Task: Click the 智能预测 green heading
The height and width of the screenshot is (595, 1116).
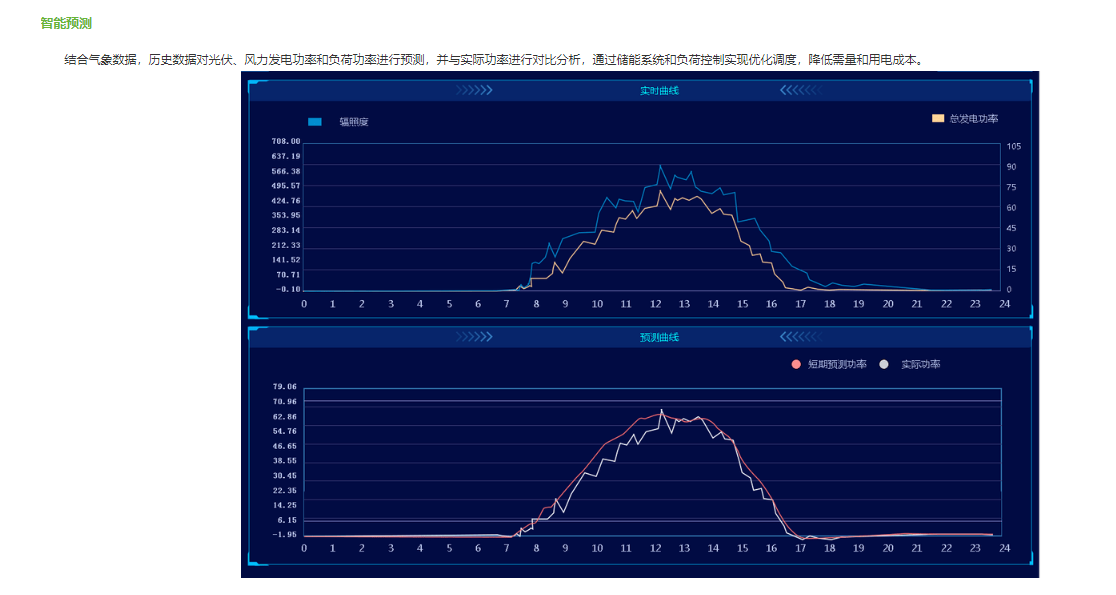Action: pyautogui.click(x=66, y=23)
